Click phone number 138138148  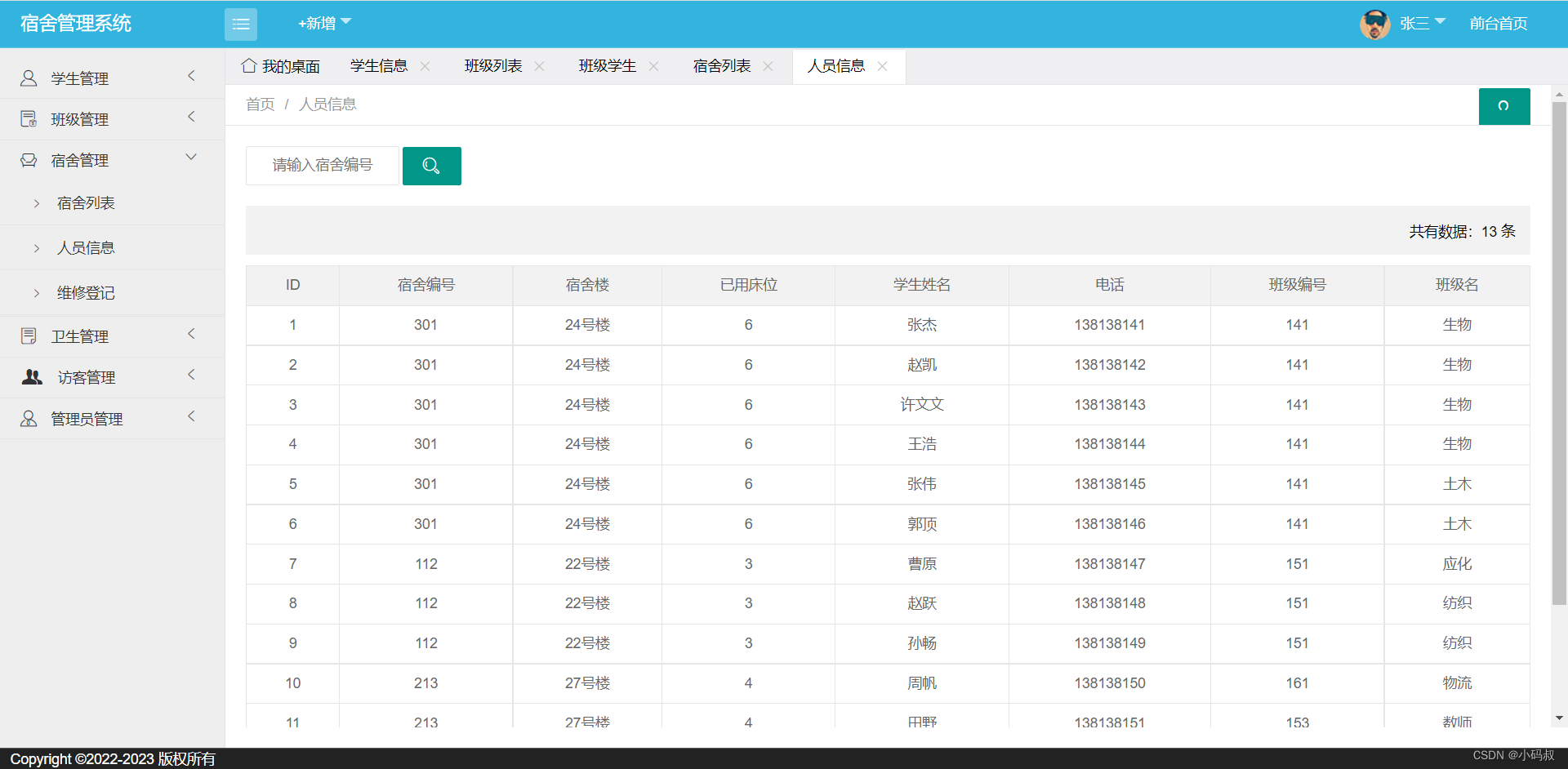pos(1110,603)
